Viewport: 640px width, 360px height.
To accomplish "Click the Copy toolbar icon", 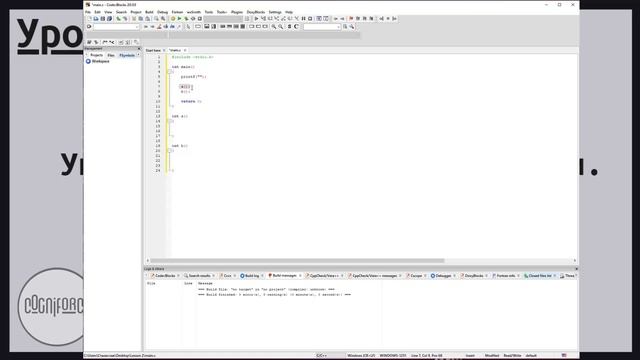I will click(x=141, y=19).
